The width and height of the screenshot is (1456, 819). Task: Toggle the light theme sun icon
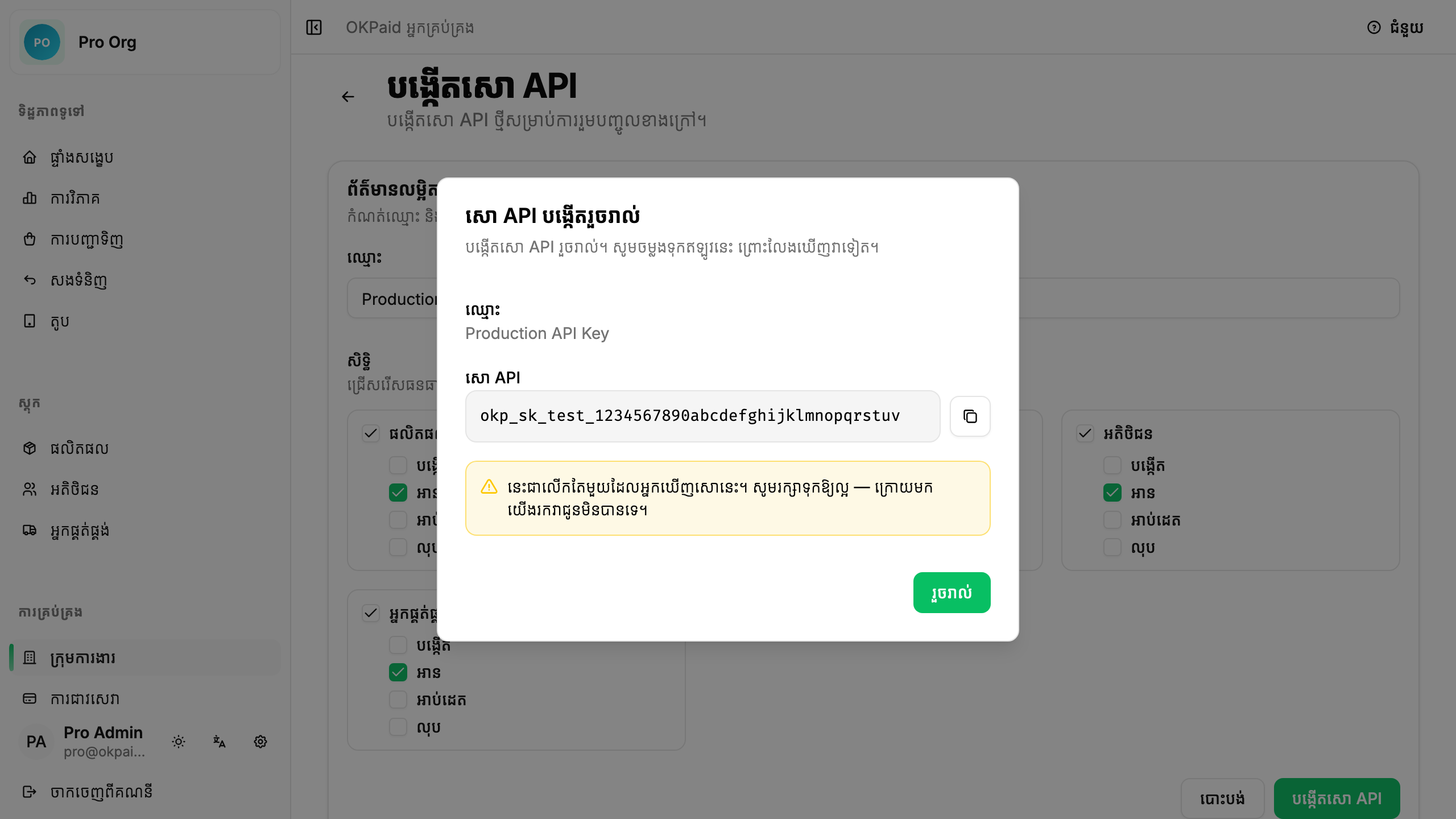[179, 742]
